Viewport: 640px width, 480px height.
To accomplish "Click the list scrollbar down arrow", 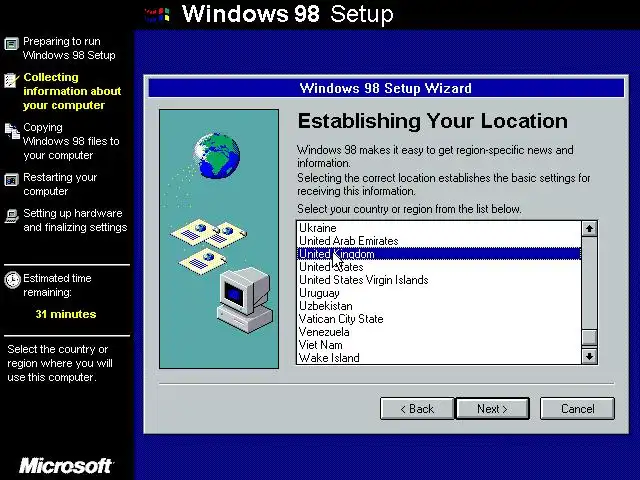I will tap(589, 356).
